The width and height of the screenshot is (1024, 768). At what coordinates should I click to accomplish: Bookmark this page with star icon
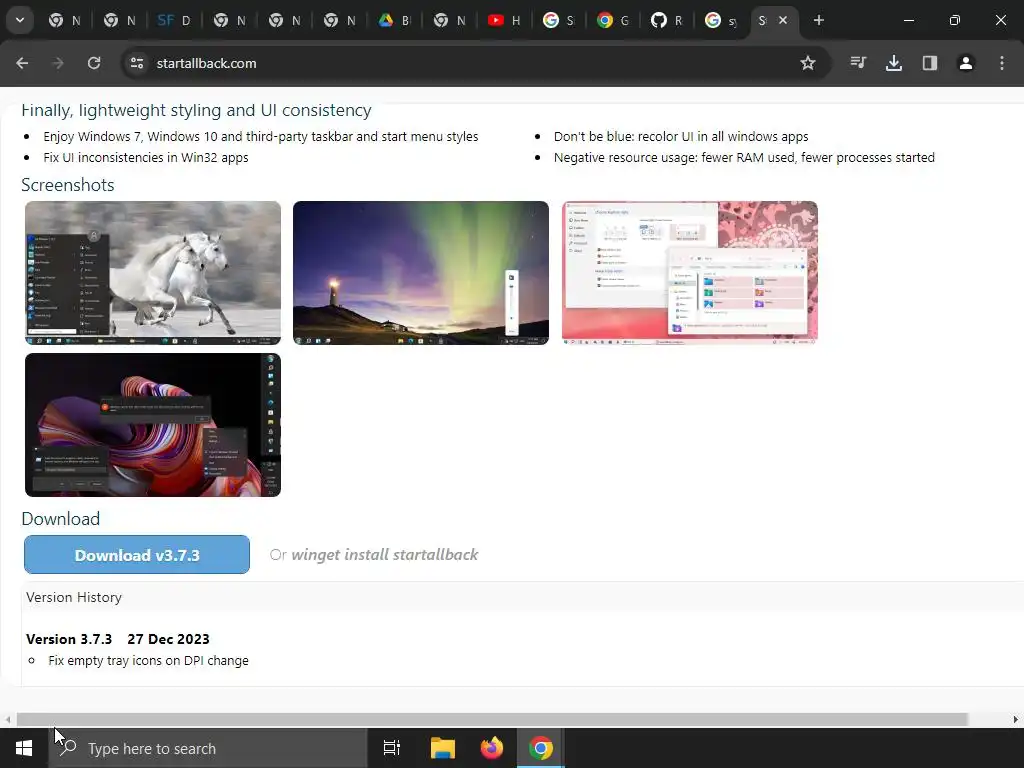(808, 63)
